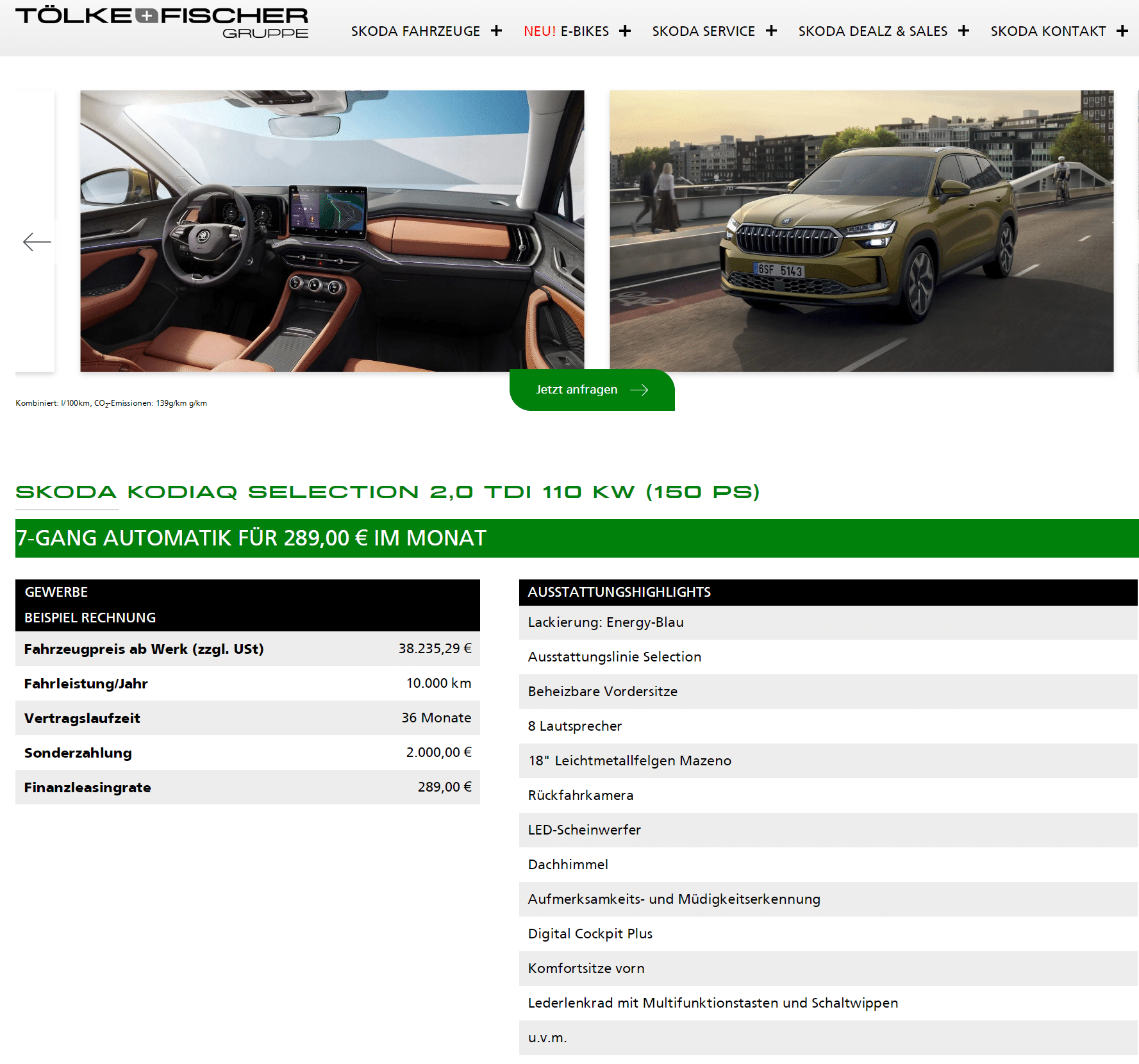Select the Aufmerksamkeits- und Müdigkeitserkennung row
The image size is (1139, 1064).
coord(828,899)
